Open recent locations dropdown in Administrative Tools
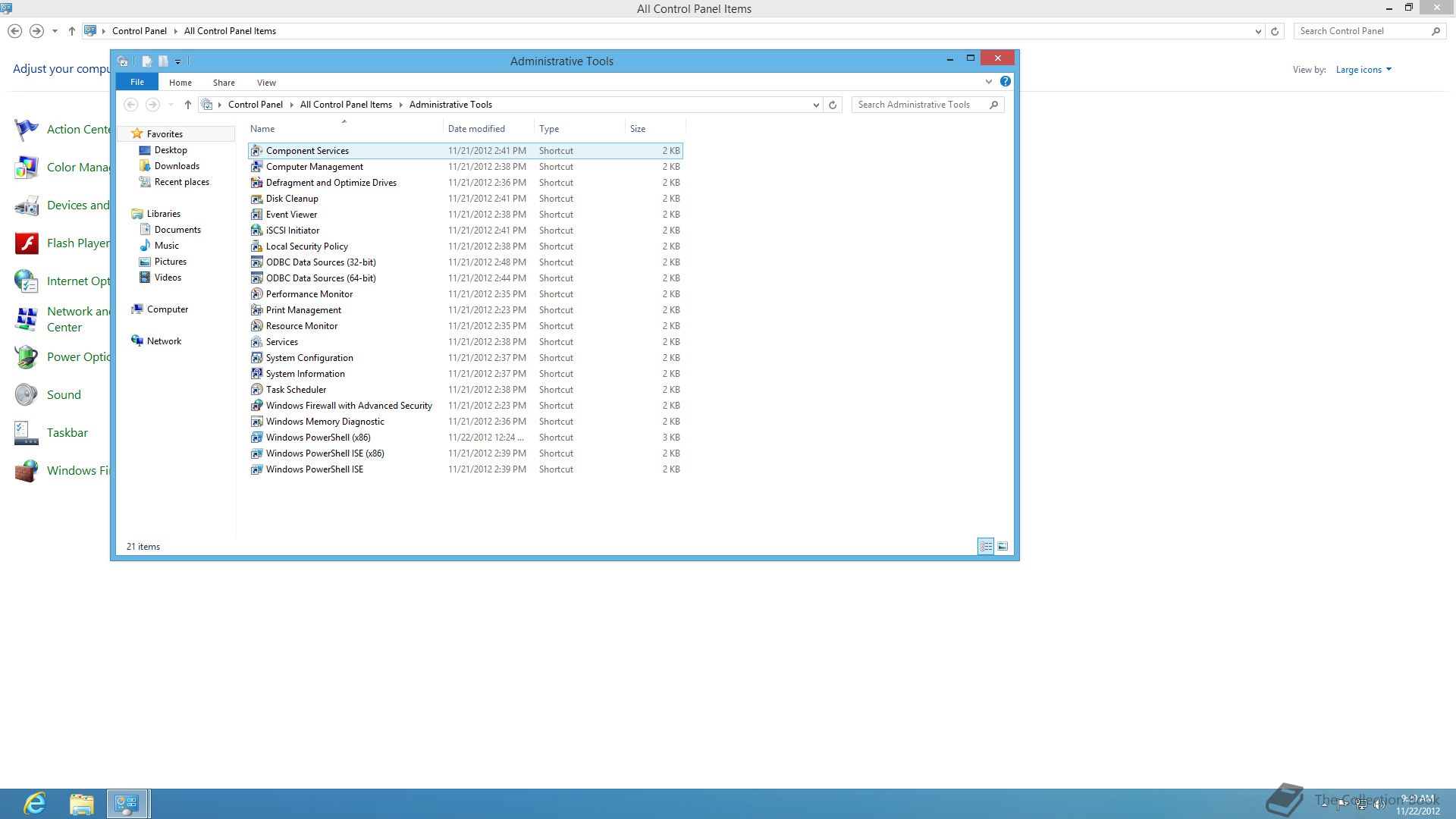 click(x=171, y=105)
